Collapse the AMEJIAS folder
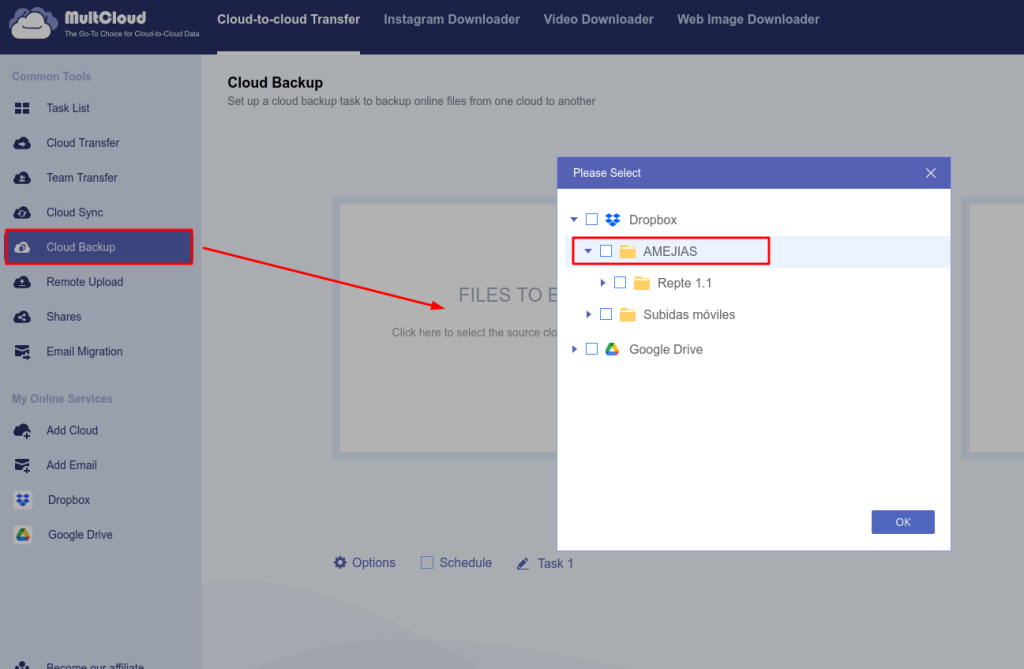The height and width of the screenshot is (669, 1024). (x=588, y=251)
